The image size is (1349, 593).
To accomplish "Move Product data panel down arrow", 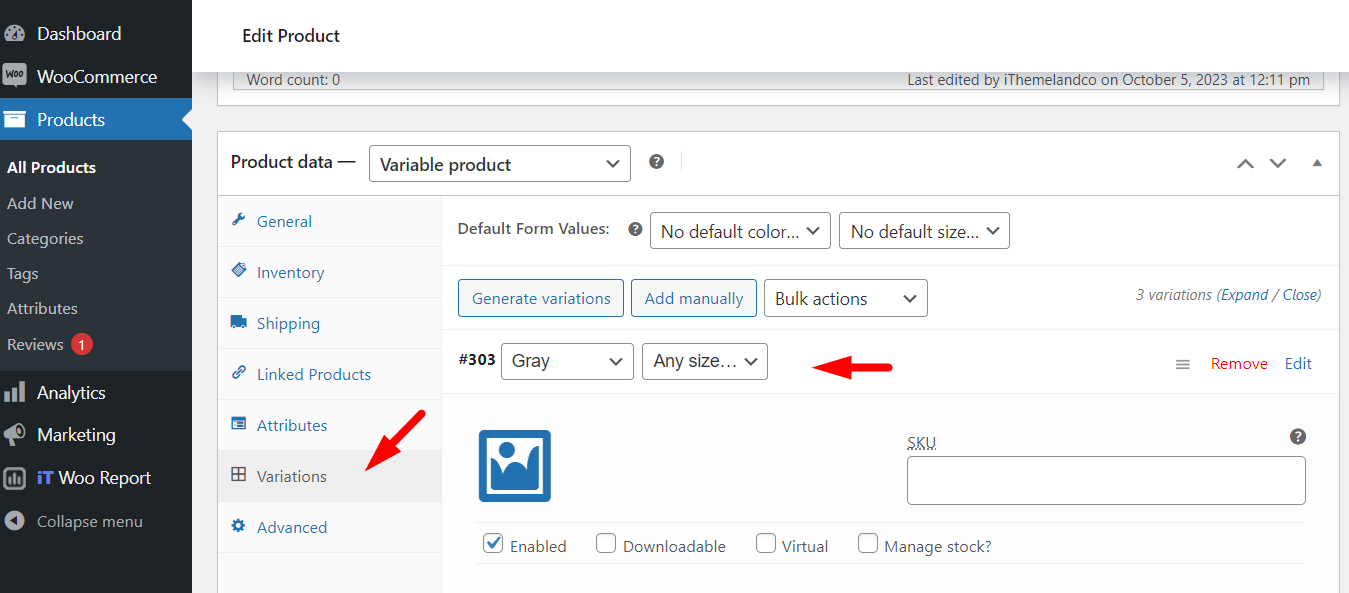I will click(1278, 163).
